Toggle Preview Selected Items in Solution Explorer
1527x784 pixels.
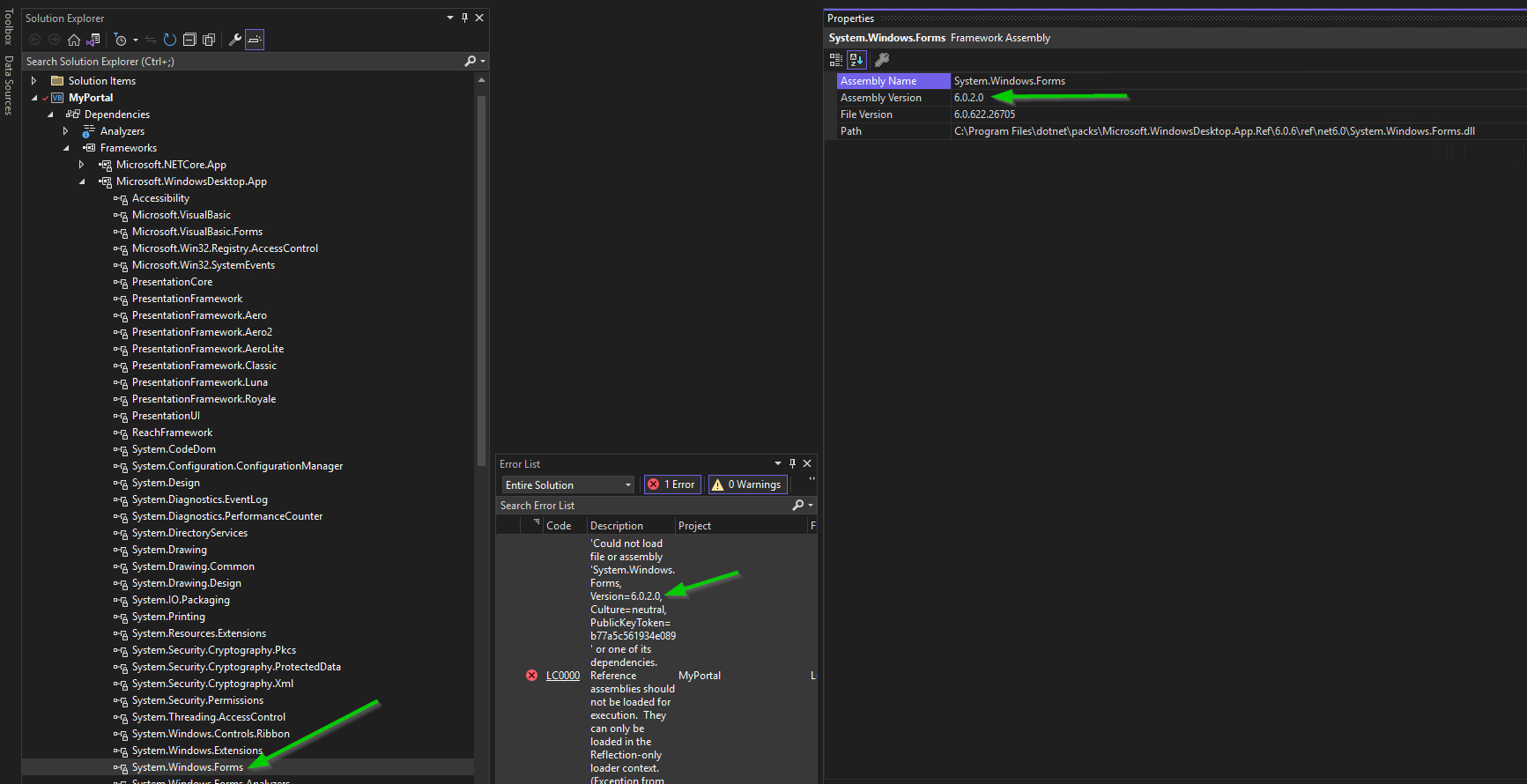[x=255, y=40]
